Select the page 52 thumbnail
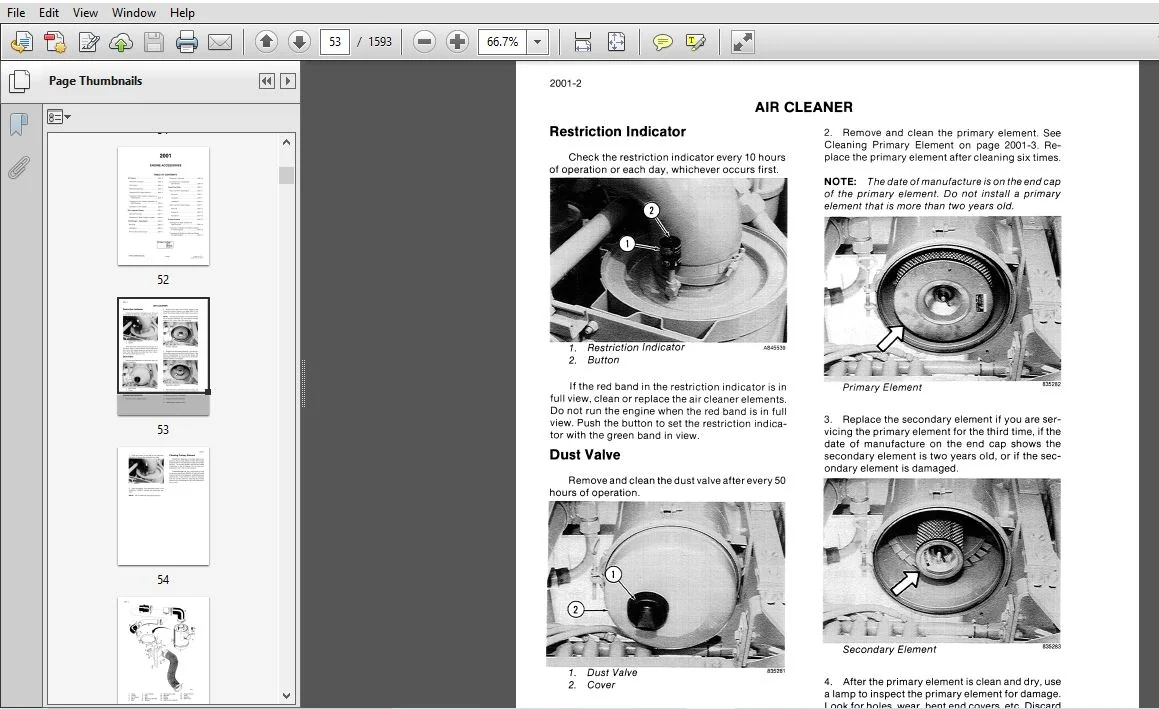Image resolution: width=1159 pixels, height=709 pixels. pos(163,206)
